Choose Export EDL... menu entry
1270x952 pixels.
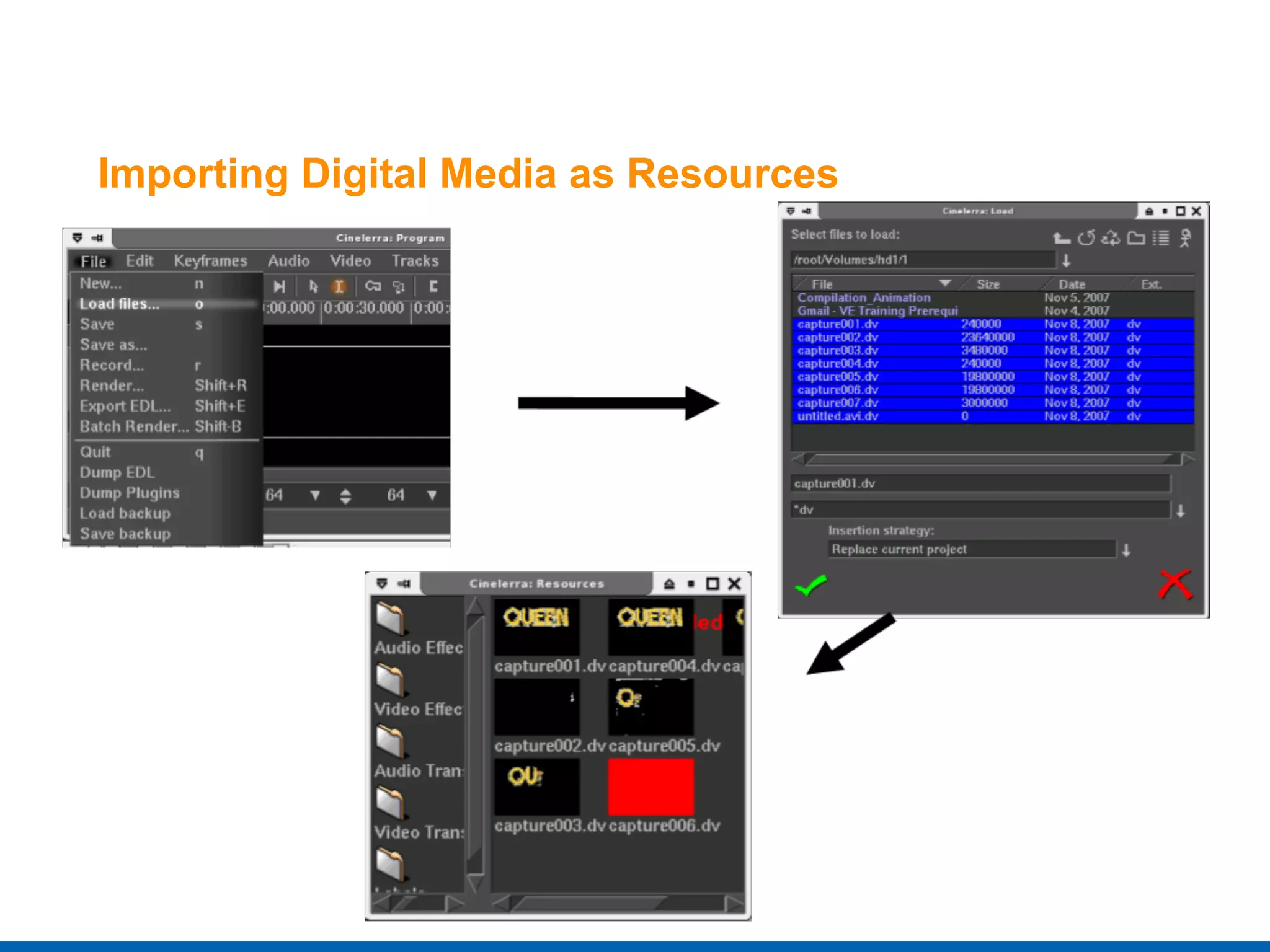(x=165, y=406)
